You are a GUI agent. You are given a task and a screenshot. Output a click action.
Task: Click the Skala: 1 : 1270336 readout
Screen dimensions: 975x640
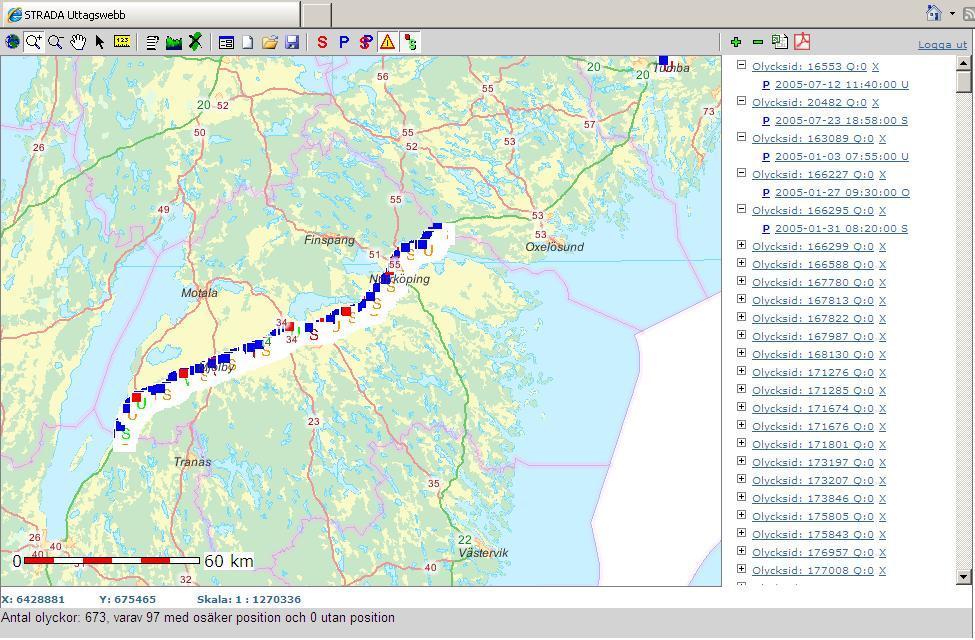click(249, 600)
